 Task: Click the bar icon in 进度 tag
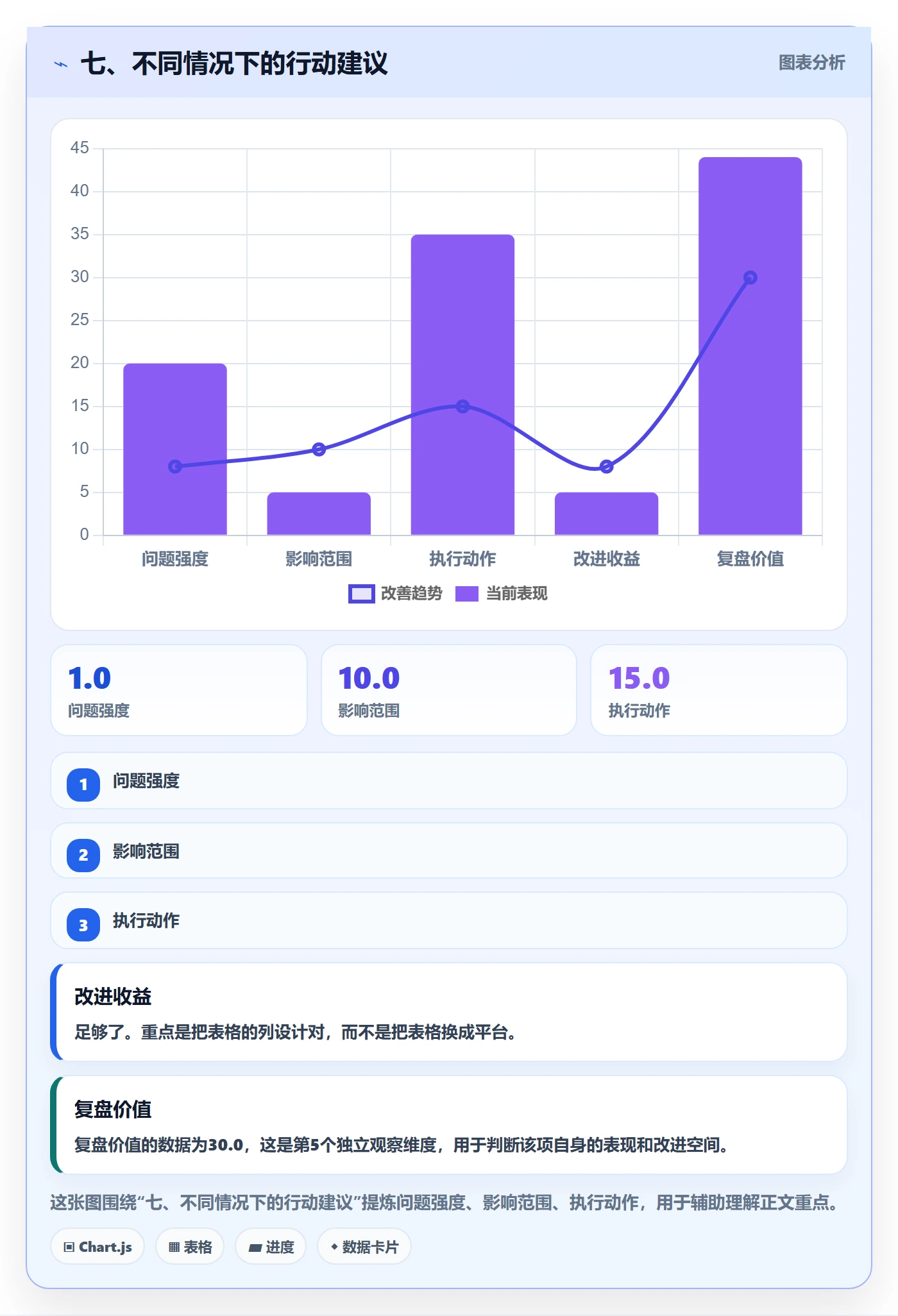click(255, 1248)
